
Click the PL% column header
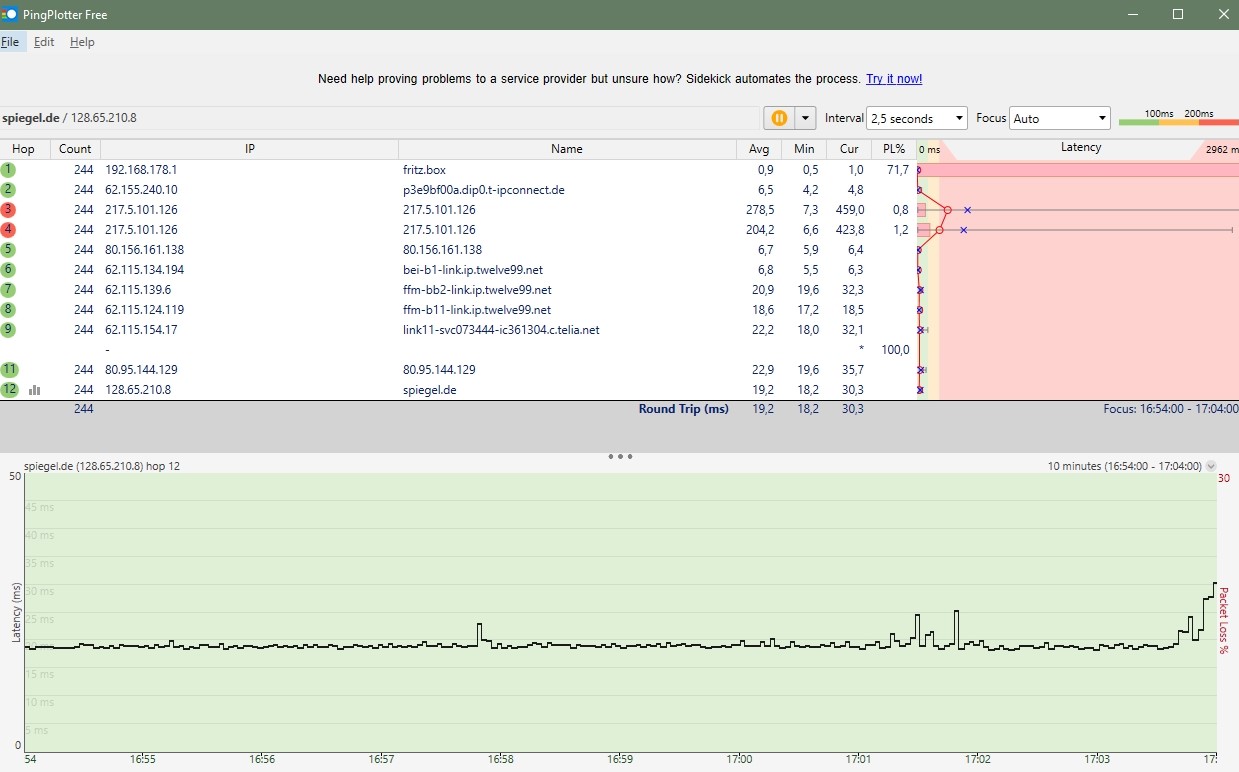[x=893, y=149]
